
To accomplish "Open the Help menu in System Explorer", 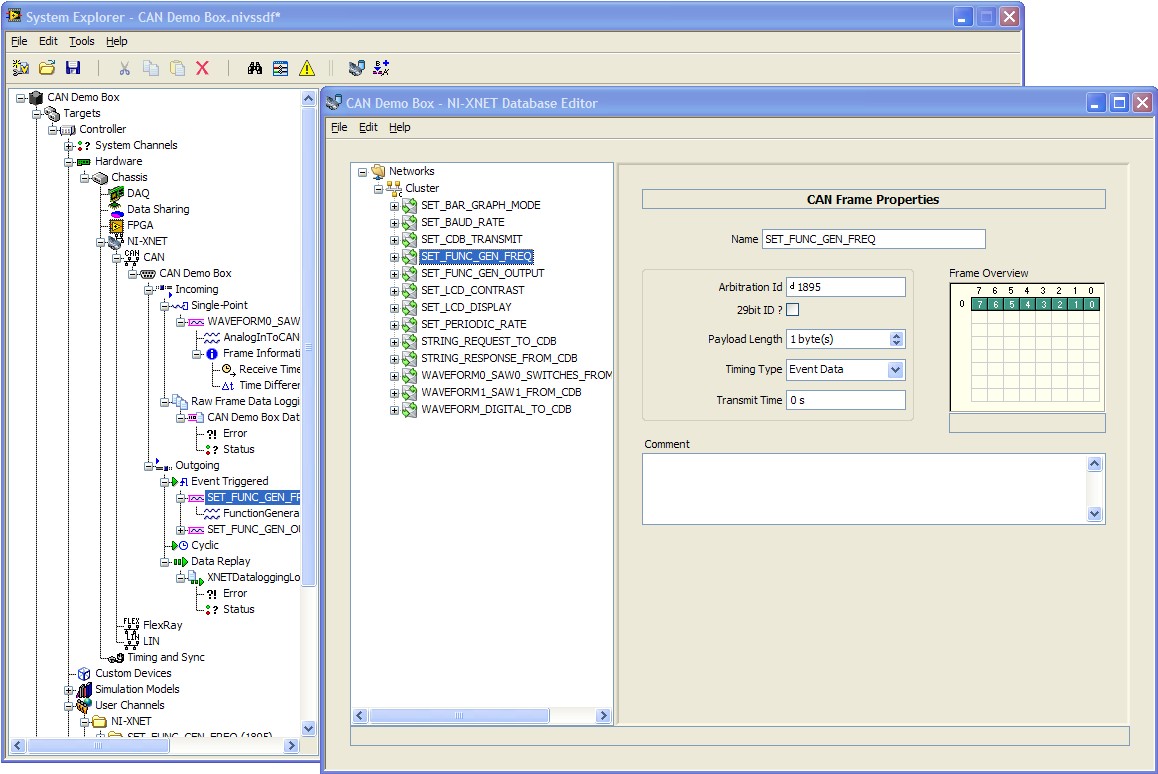I will pos(117,41).
